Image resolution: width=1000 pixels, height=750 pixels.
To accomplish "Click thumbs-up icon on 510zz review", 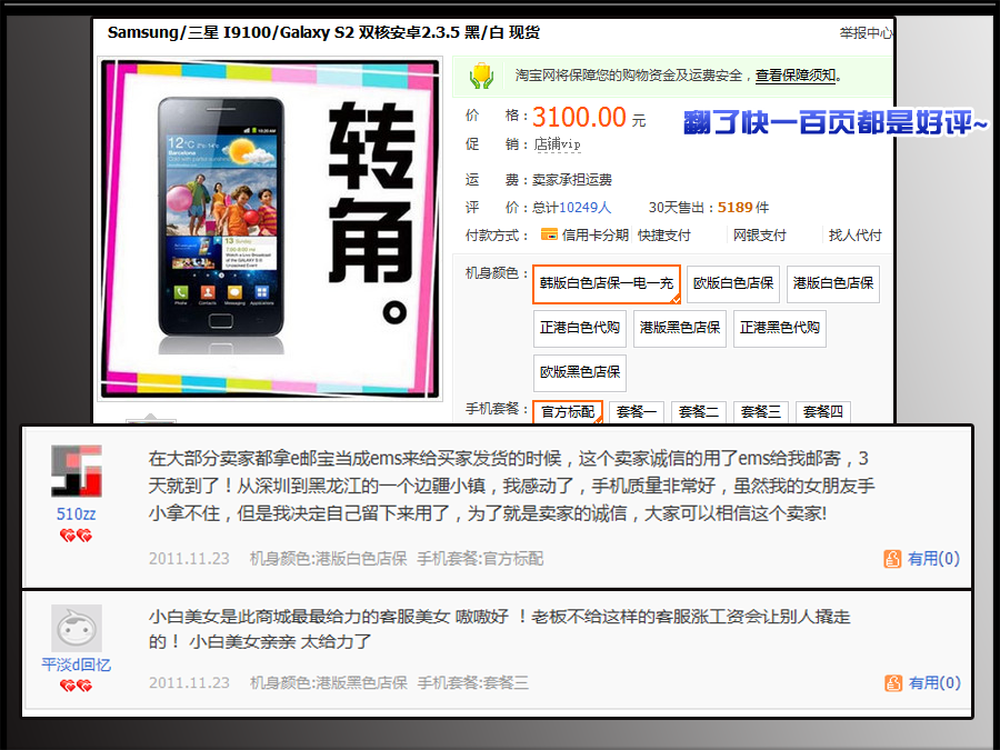I will click(x=892, y=559).
